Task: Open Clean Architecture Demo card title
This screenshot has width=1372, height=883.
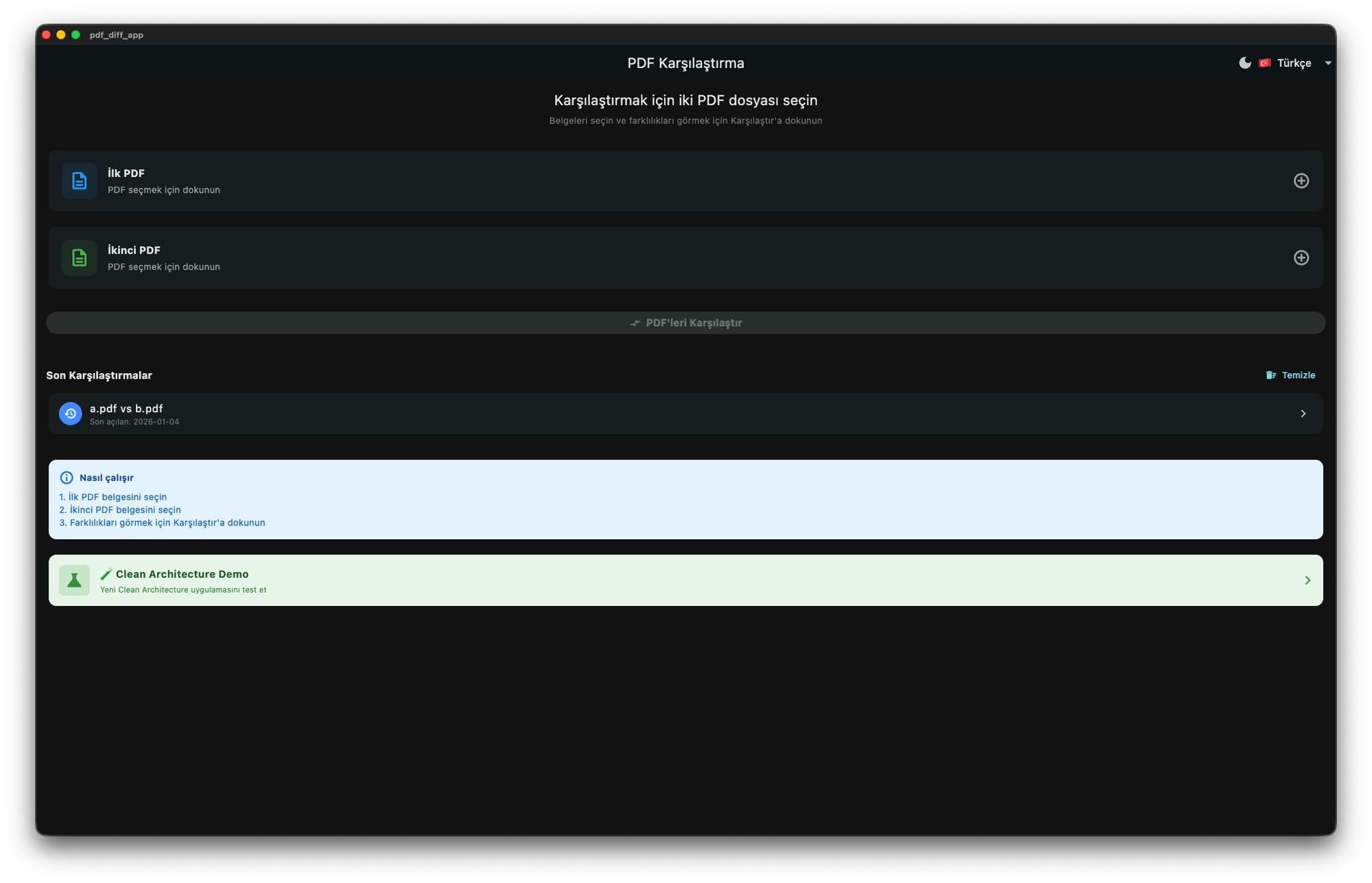Action: click(x=182, y=574)
